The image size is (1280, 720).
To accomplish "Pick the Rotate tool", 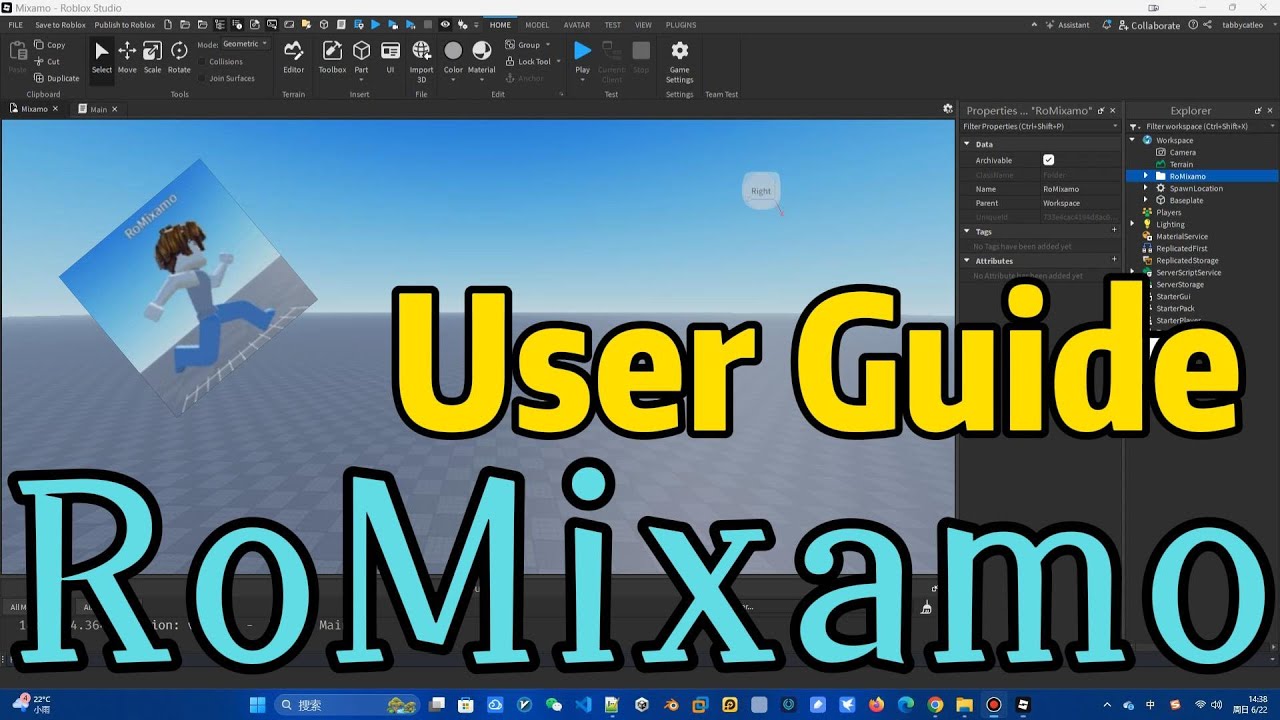I will tap(179, 57).
